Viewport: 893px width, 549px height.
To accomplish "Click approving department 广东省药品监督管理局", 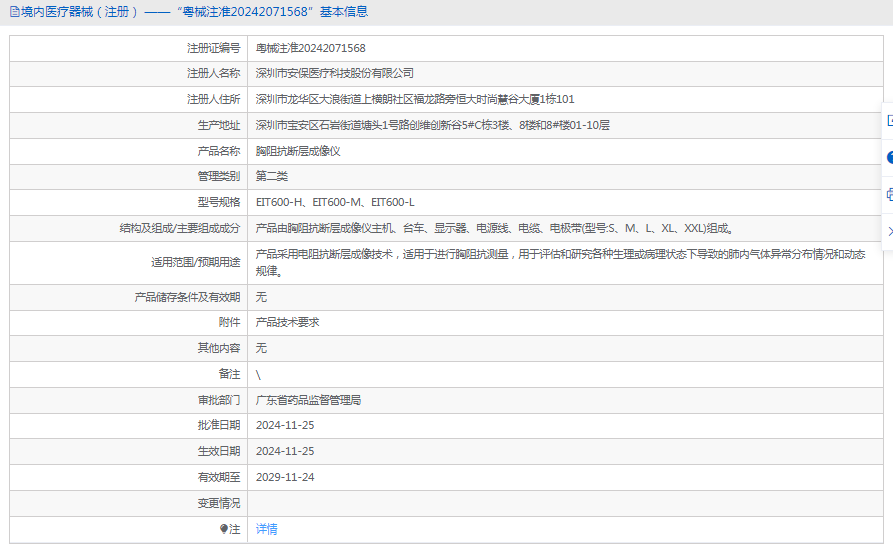I will click(308, 400).
